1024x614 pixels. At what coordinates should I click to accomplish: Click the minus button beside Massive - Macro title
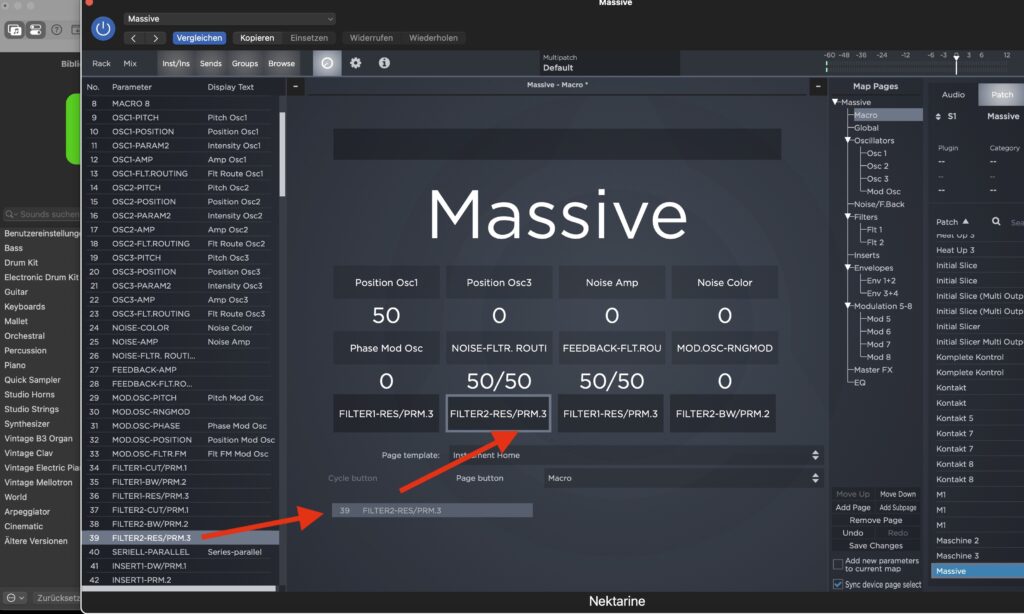point(818,86)
